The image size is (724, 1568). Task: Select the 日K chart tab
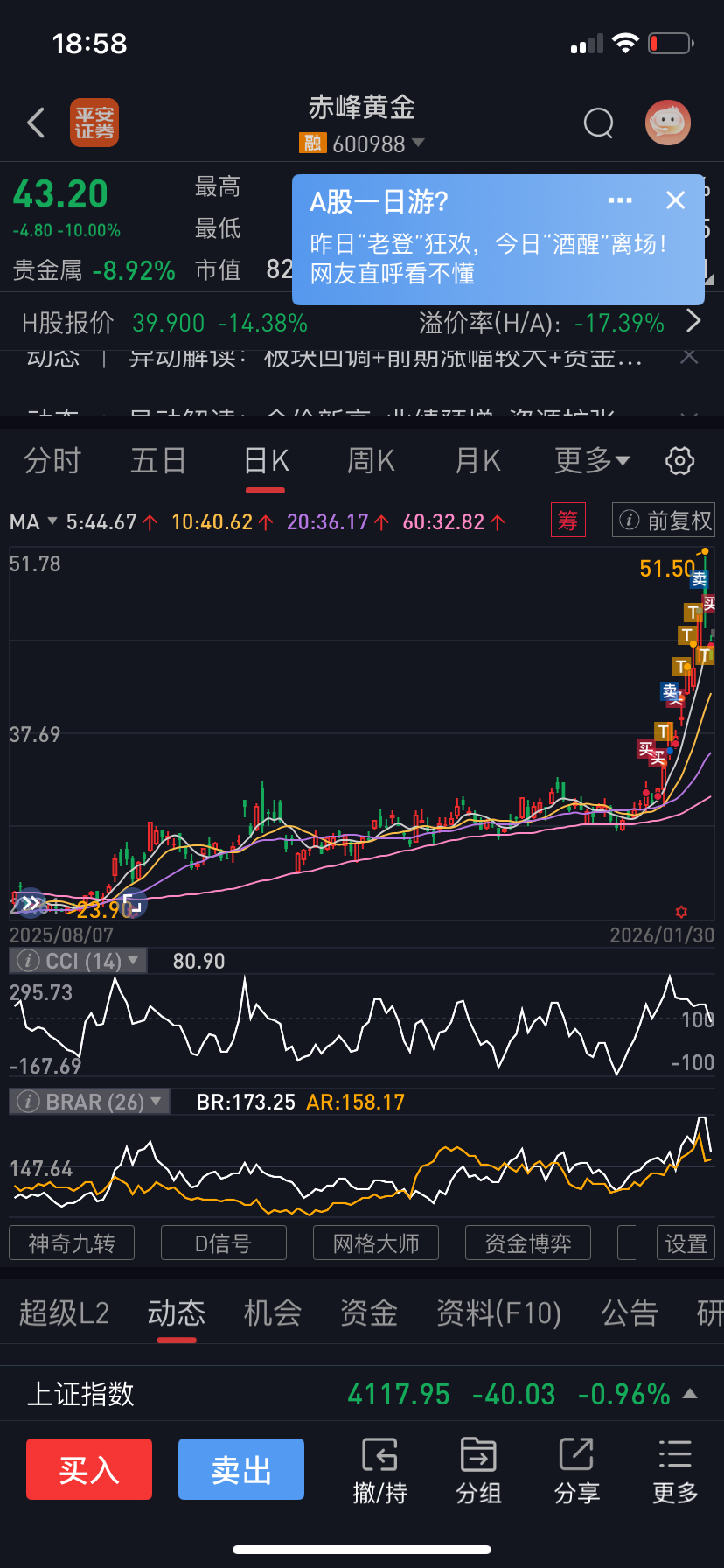266,460
